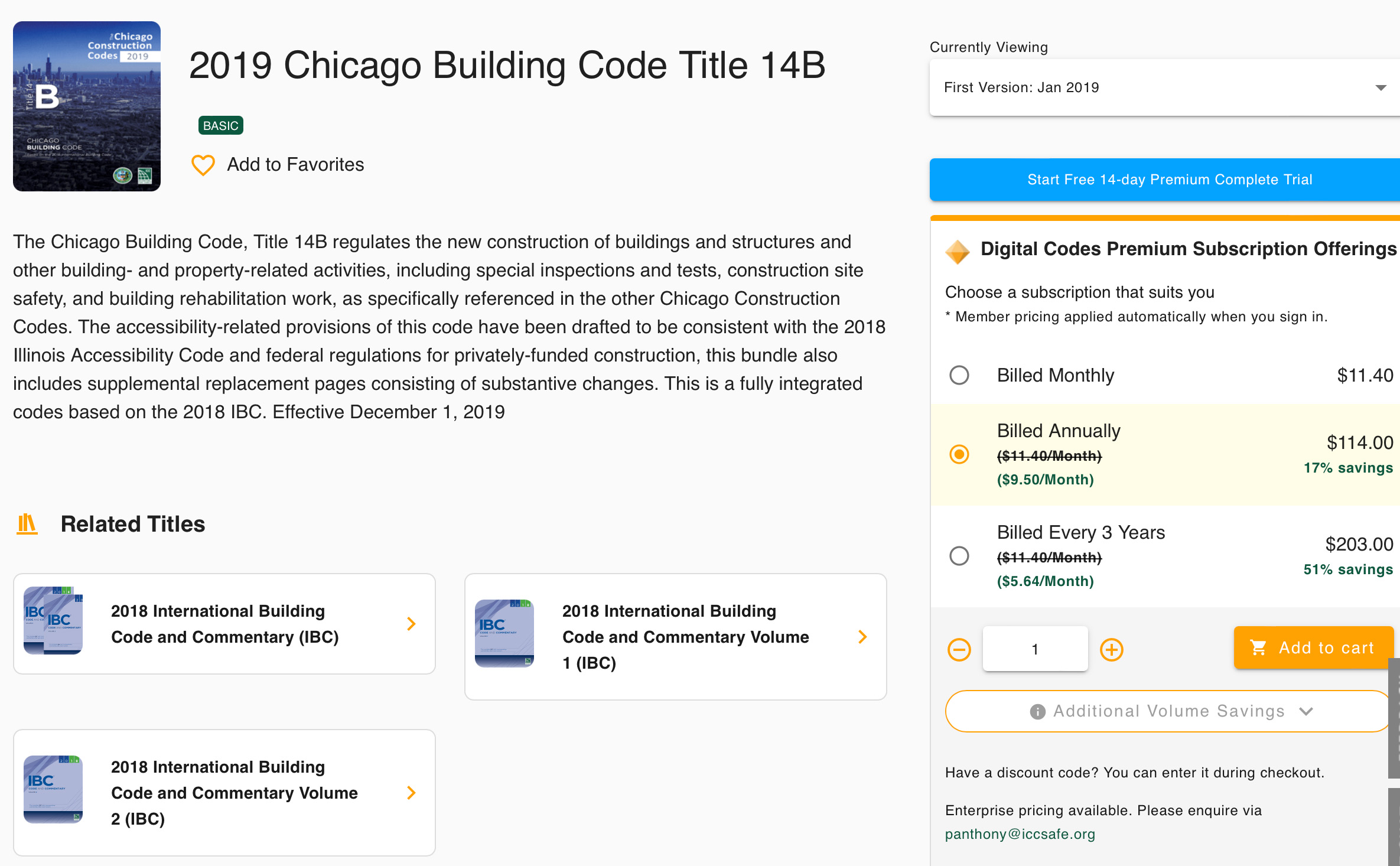Select the Billed Monthly radio option

959,375
